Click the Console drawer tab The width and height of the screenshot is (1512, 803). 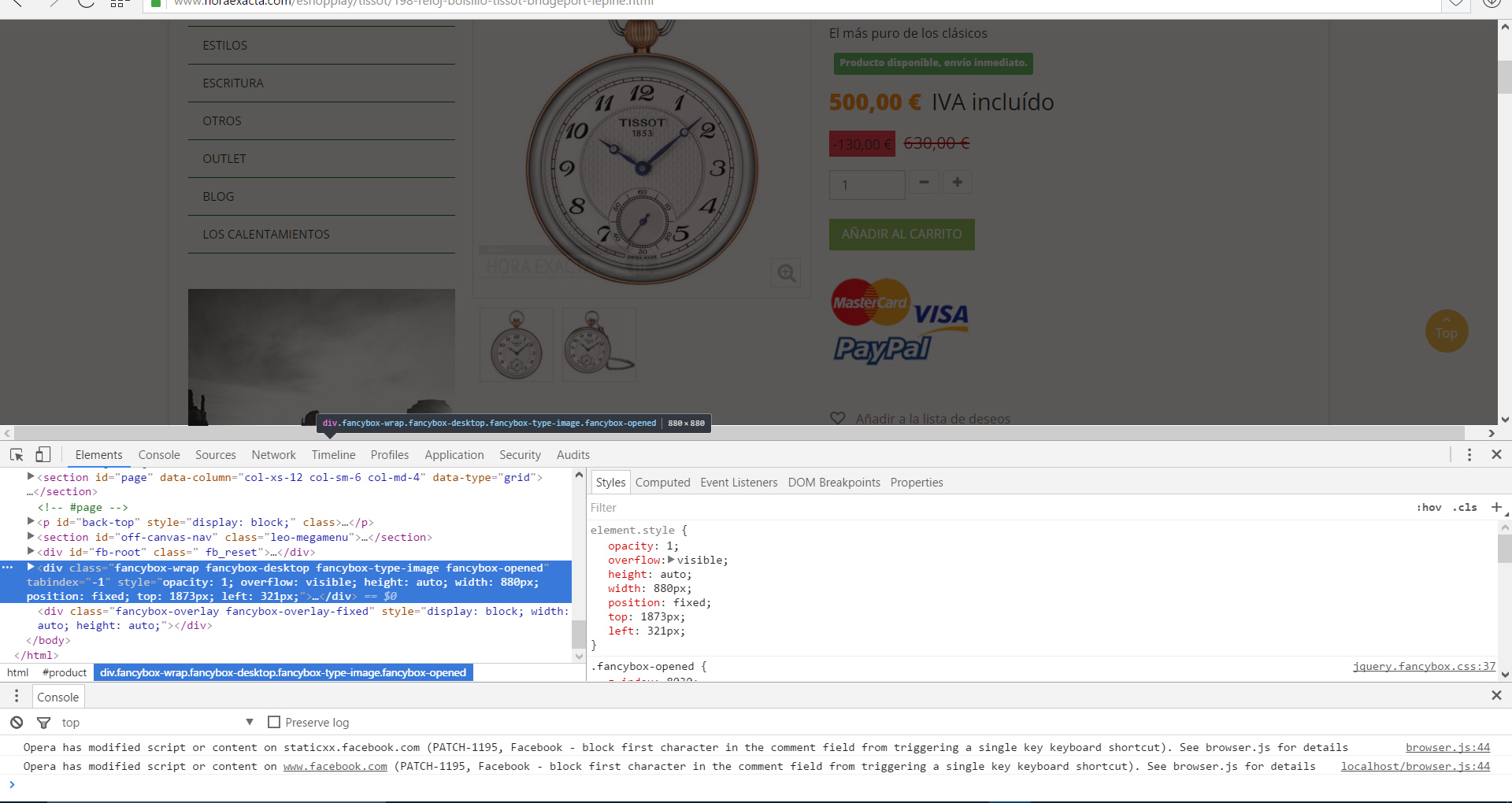click(58, 697)
